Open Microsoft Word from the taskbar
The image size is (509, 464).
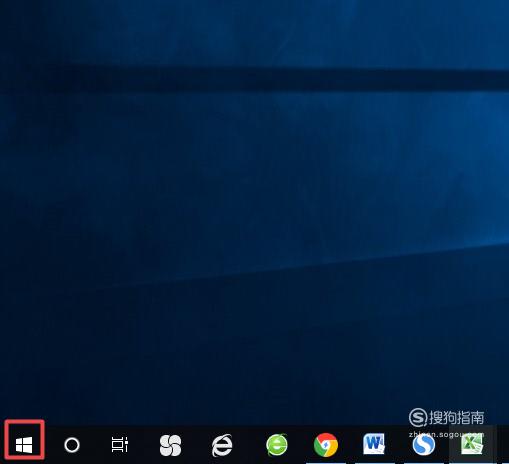click(374, 444)
